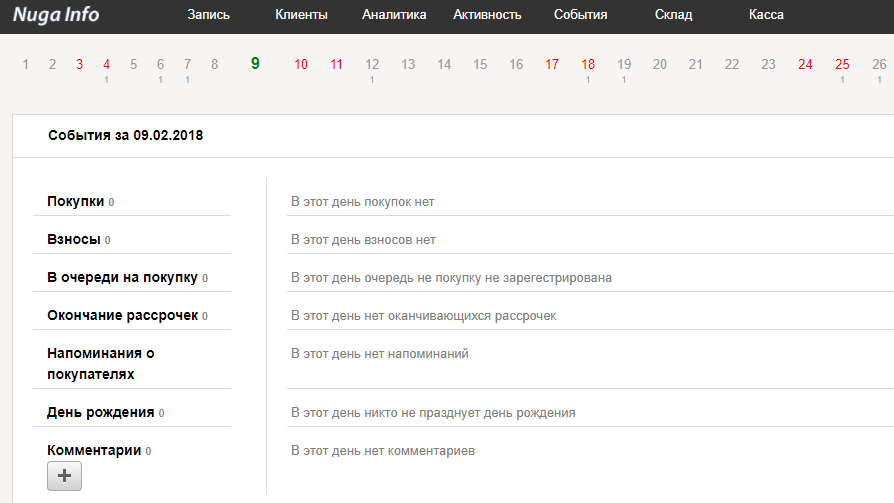This screenshot has height=503, width=894.
Task: Show Напоминания о покупателях category
Action: (x=101, y=363)
